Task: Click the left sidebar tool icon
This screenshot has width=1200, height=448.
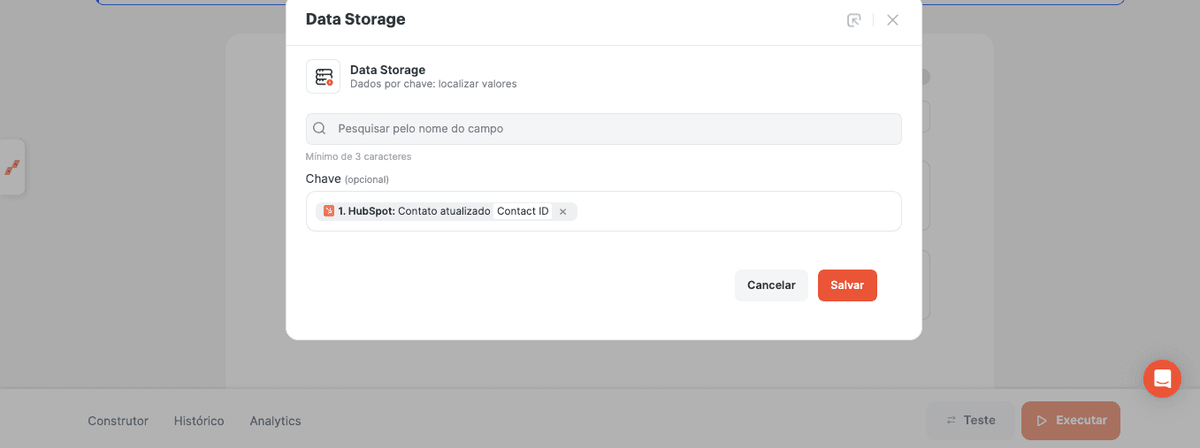Action: (12, 167)
